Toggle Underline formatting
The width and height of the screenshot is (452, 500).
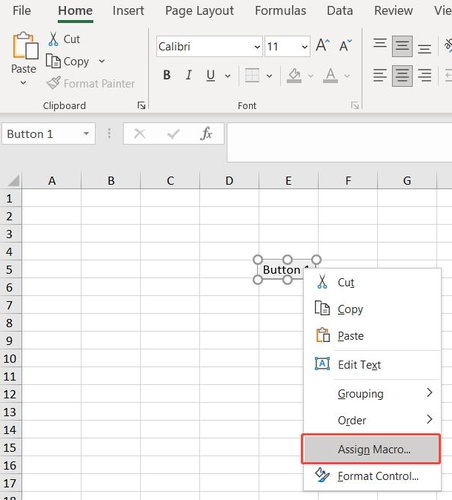tap(210, 75)
